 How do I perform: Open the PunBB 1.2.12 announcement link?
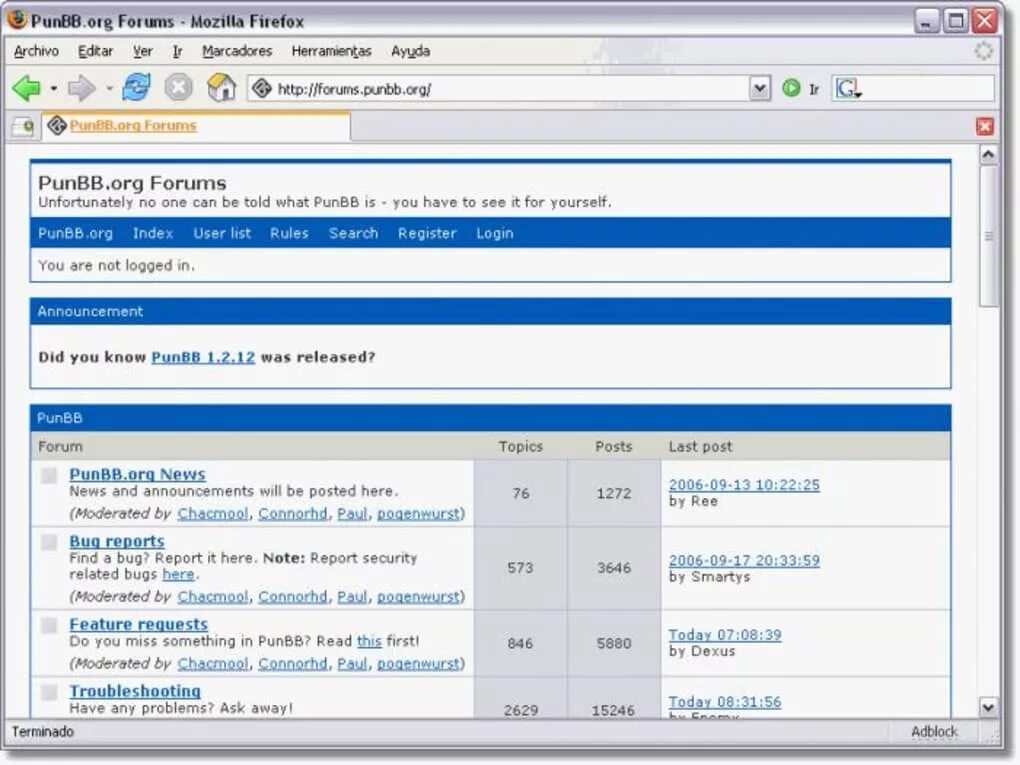203,357
